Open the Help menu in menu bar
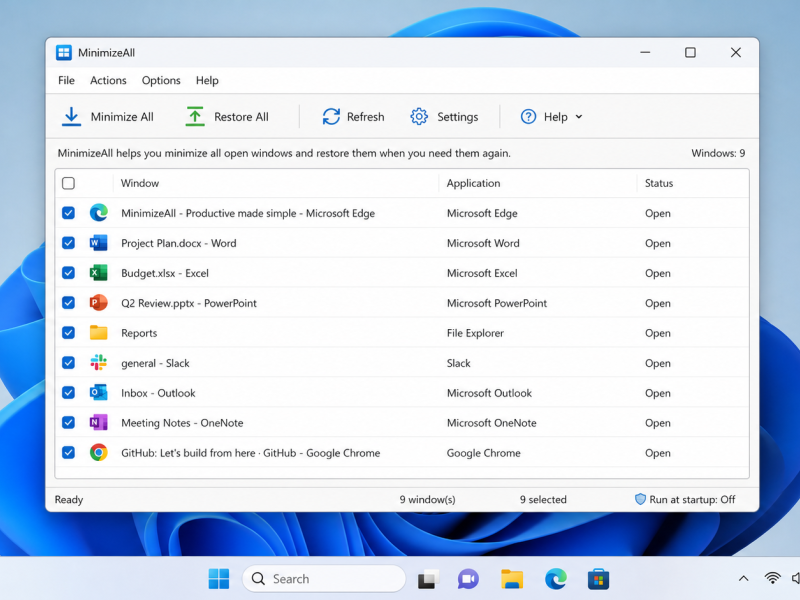Viewport: 800px width, 600px height. click(207, 80)
